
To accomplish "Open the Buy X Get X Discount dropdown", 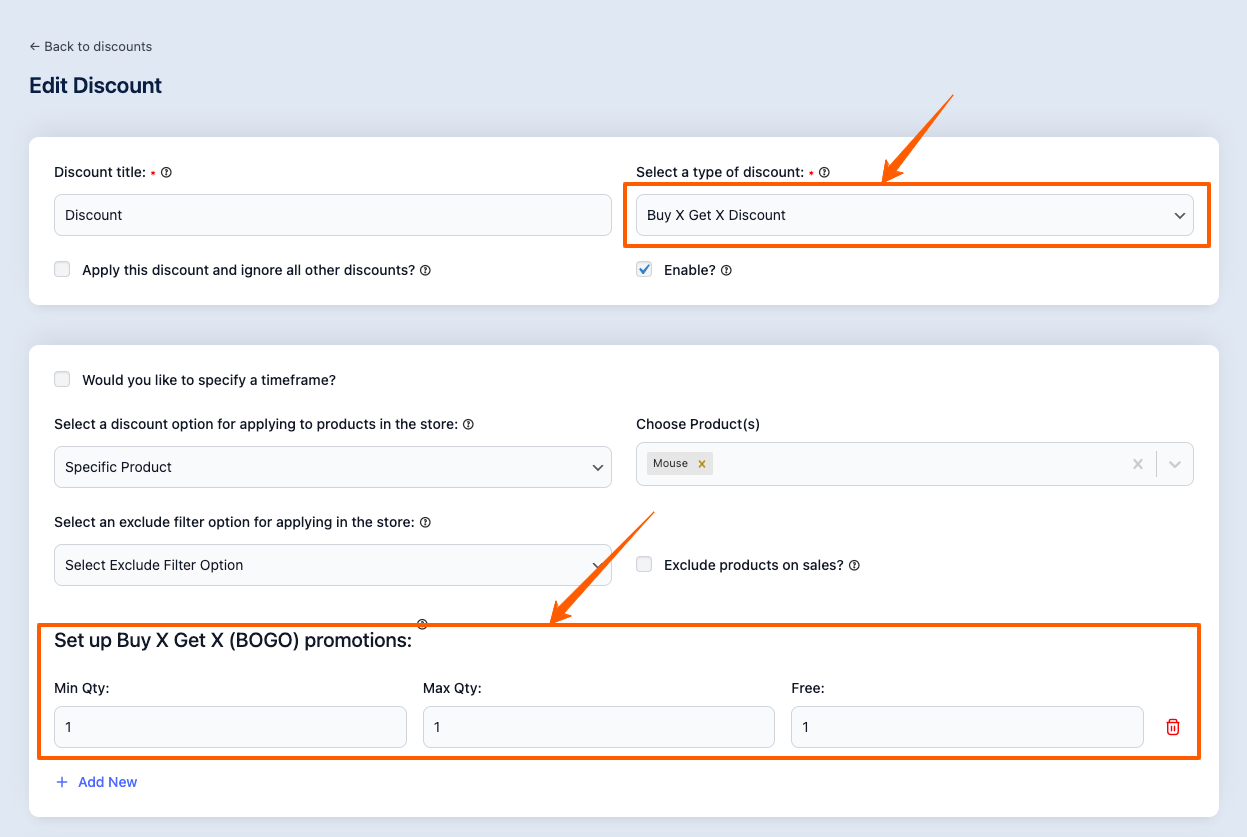I will 914,215.
